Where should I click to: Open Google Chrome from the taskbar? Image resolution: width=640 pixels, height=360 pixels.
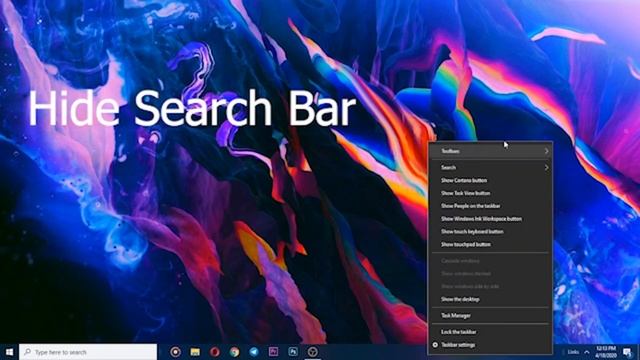click(234, 352)
